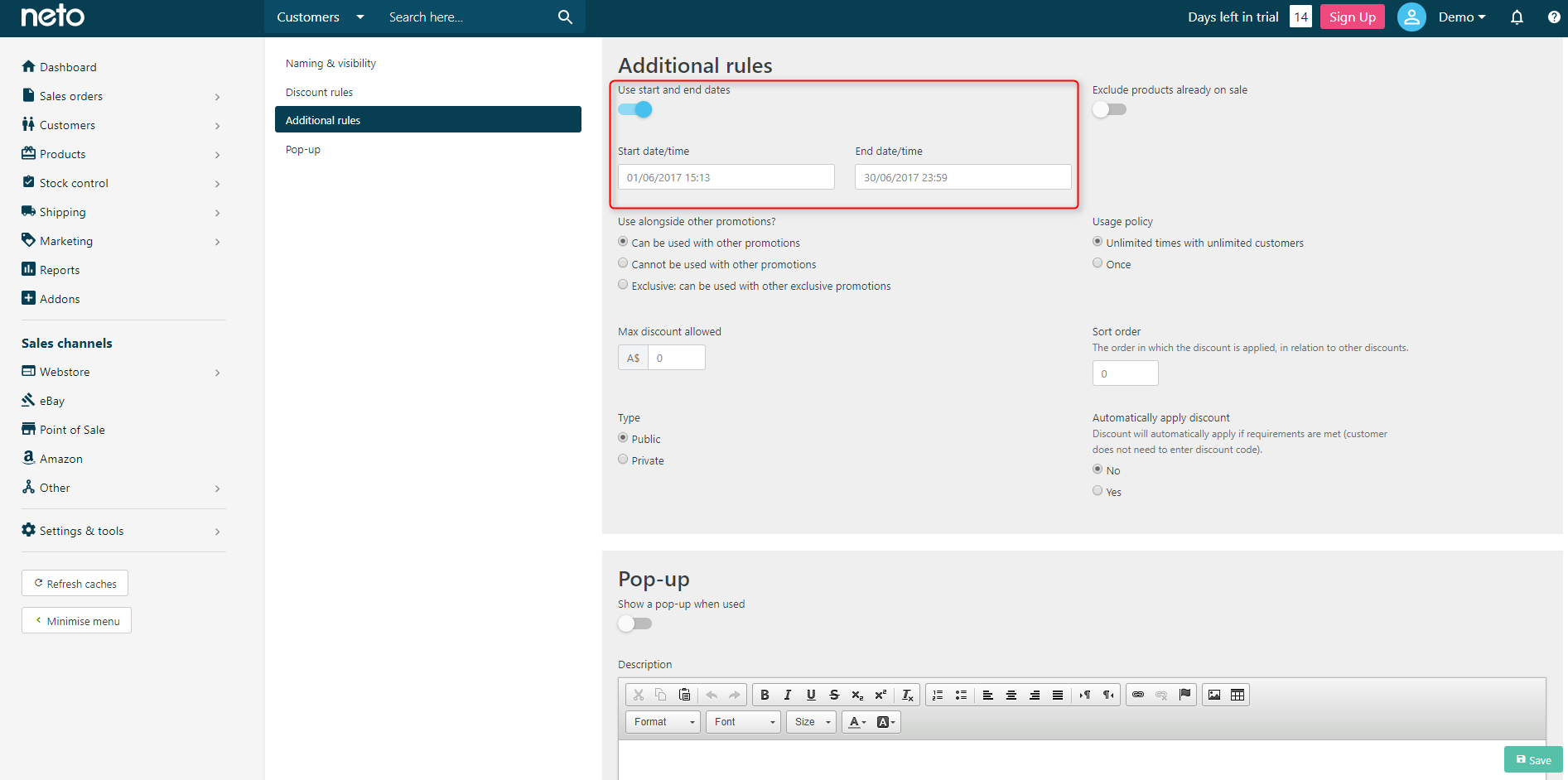
Task: Toggle Use start and end dates switch
Action: (x=635, y=109)
